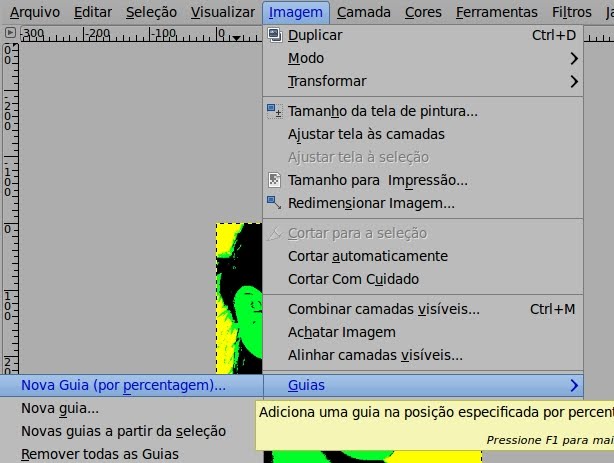This screenshot has height=463, width=614.
Task: Open the Filtros menu
Action: click(x=571, y=13)
